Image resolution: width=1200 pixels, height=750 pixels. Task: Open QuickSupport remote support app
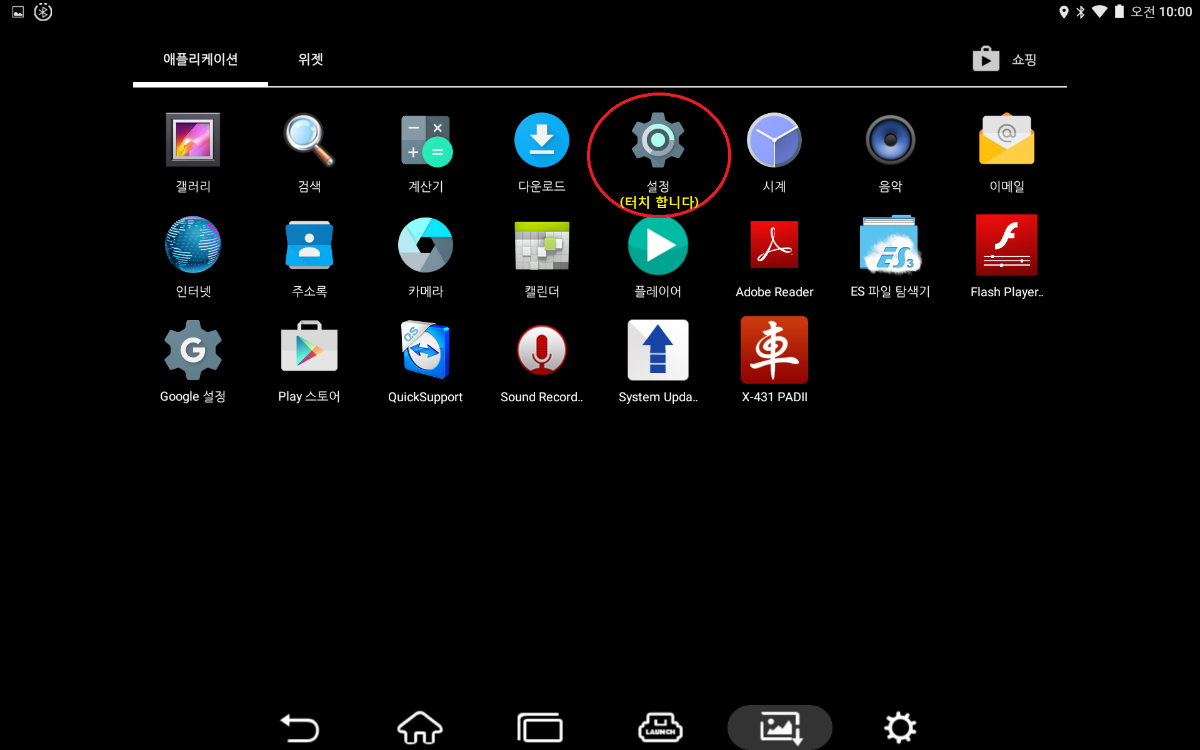[425, 350]
